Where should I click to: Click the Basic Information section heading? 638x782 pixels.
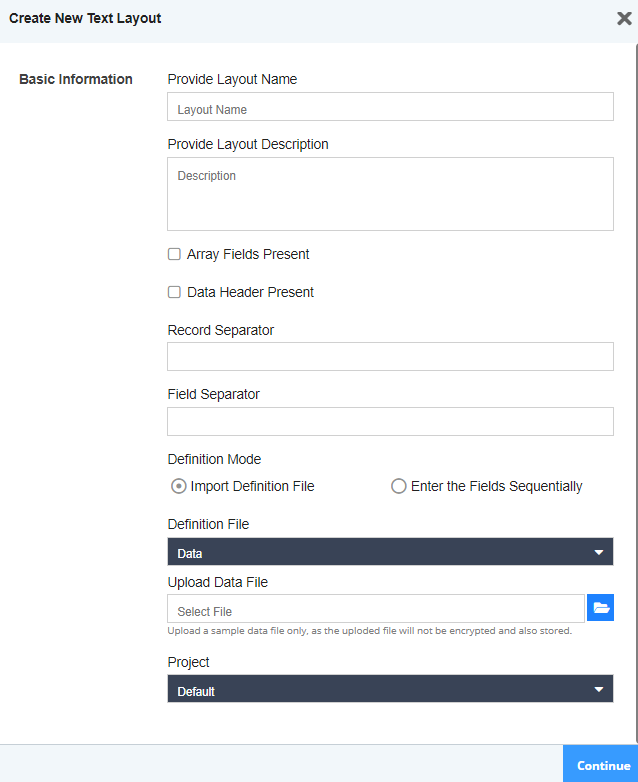(x=76, y=79)
